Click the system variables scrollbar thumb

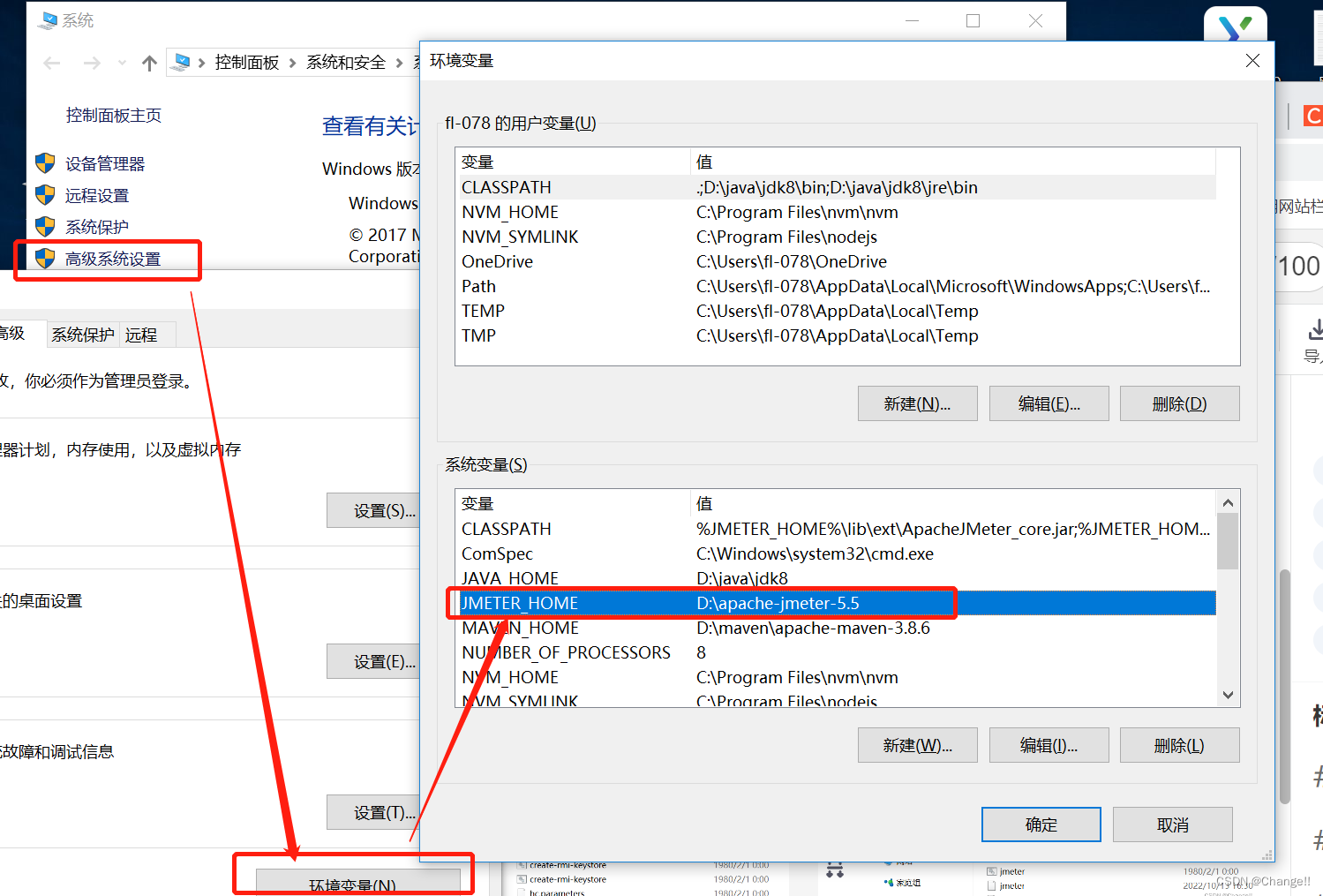point(1228,541)
